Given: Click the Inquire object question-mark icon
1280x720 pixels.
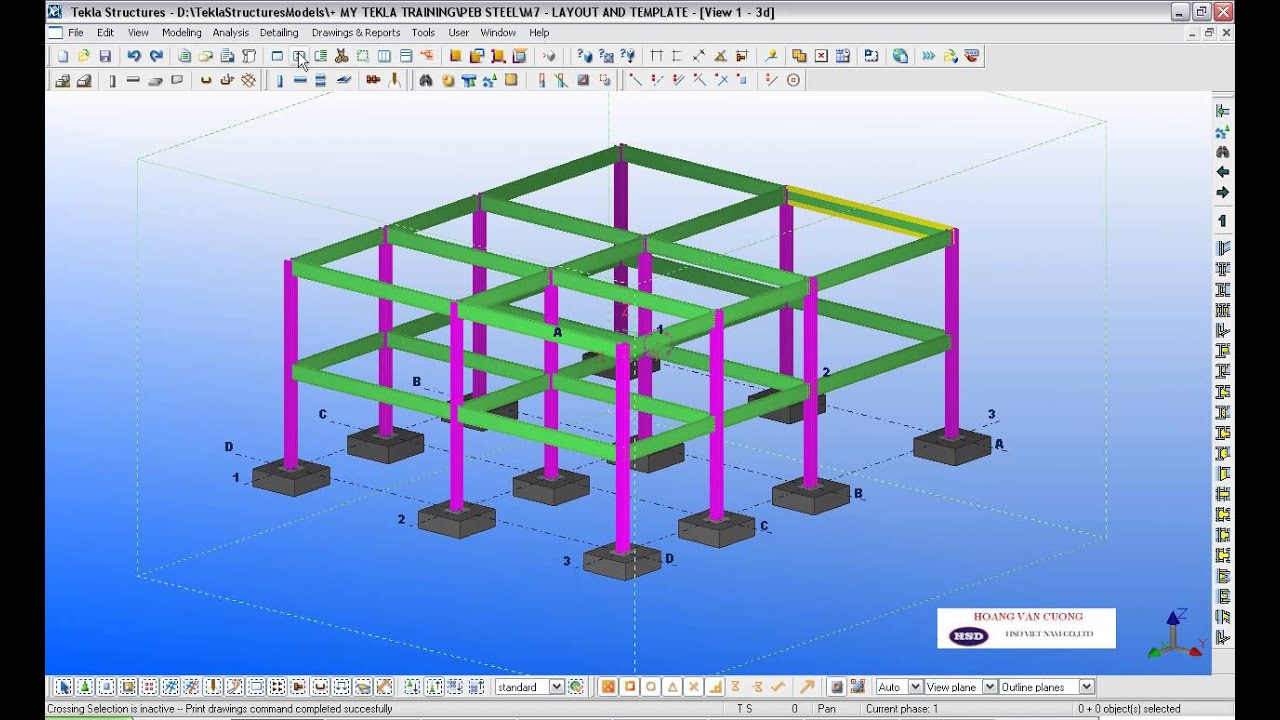Looking at the screenshot, I should [584, 56].
